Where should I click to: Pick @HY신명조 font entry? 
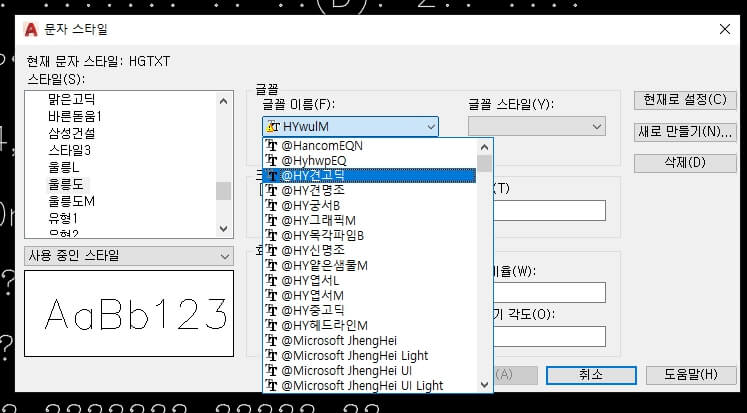click(370, 251)
